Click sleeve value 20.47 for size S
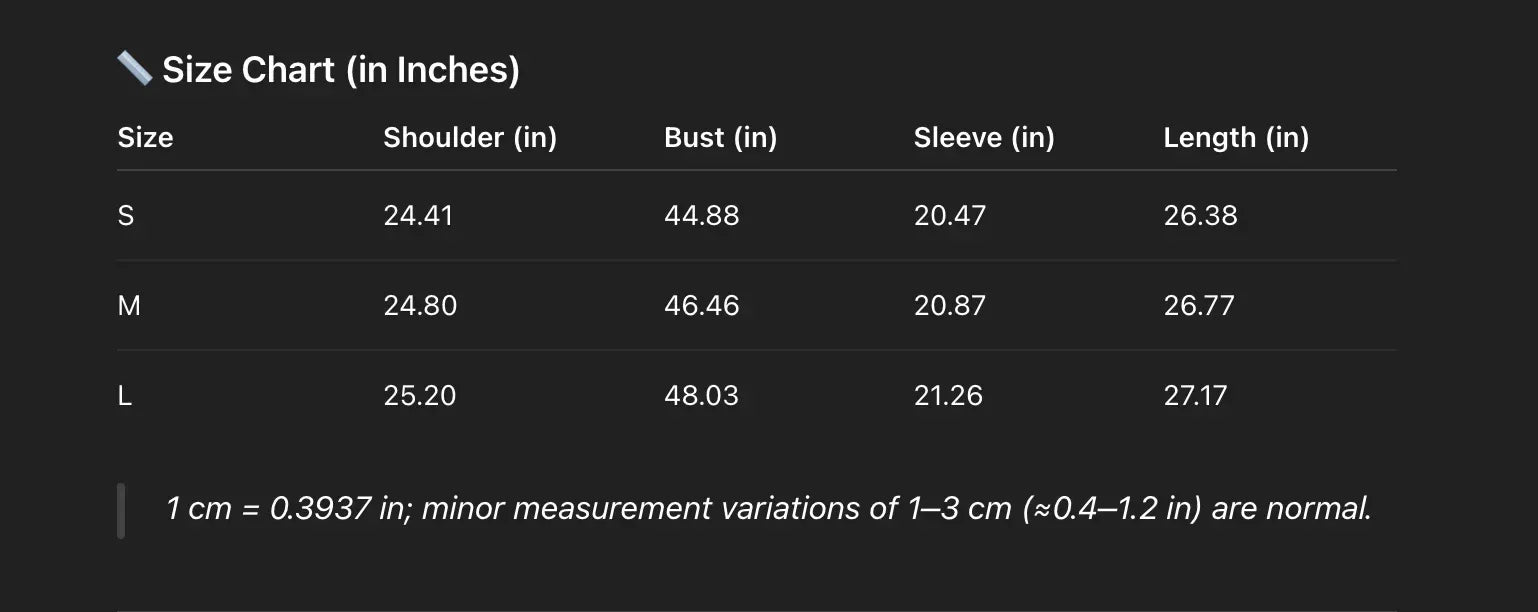Screen dimensions: 1538x612 [949, 215]
